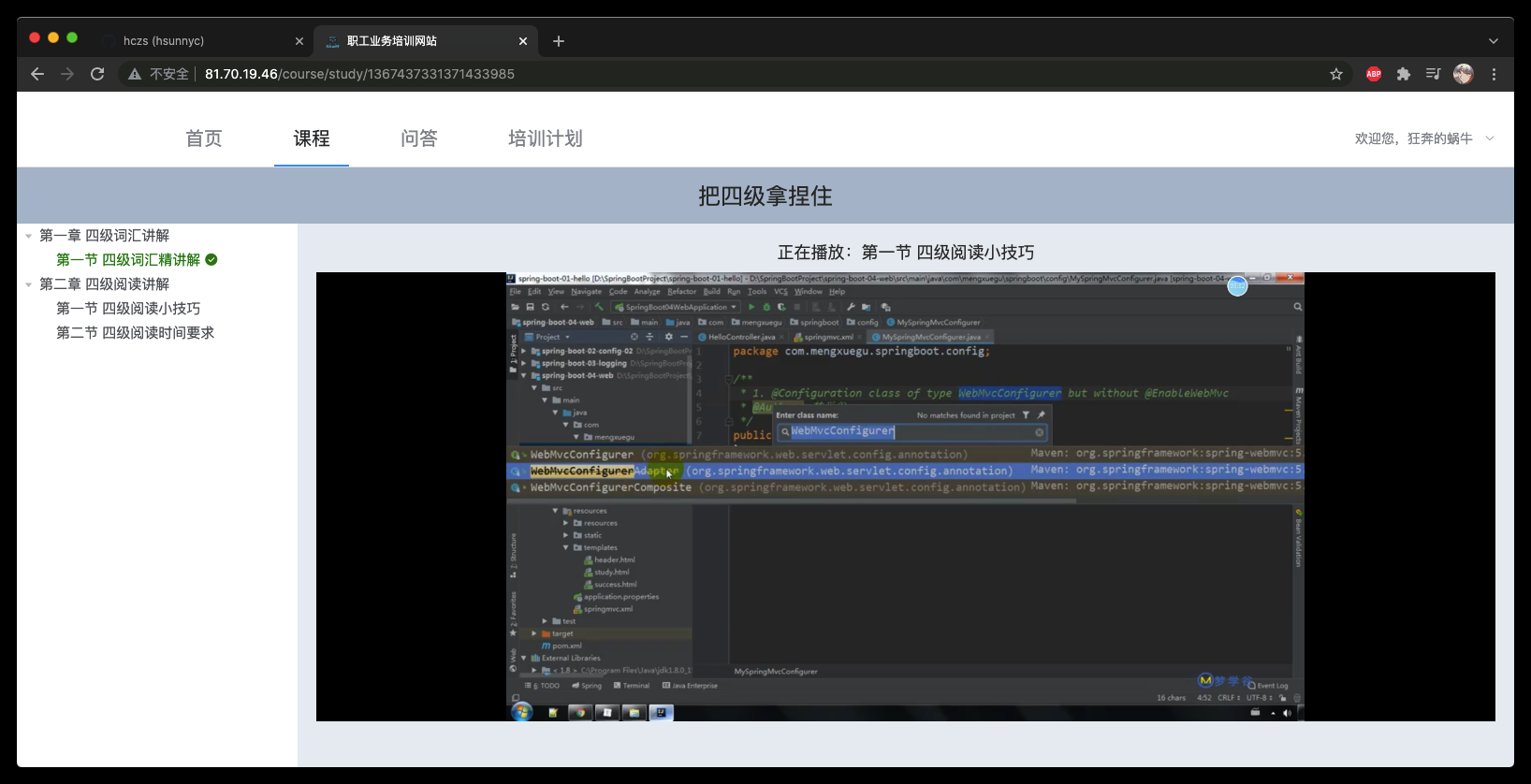Screen dimensions: 1531x784
Task: Open a new browser tab
Action: pyautogui.click(x=559, y=41)
